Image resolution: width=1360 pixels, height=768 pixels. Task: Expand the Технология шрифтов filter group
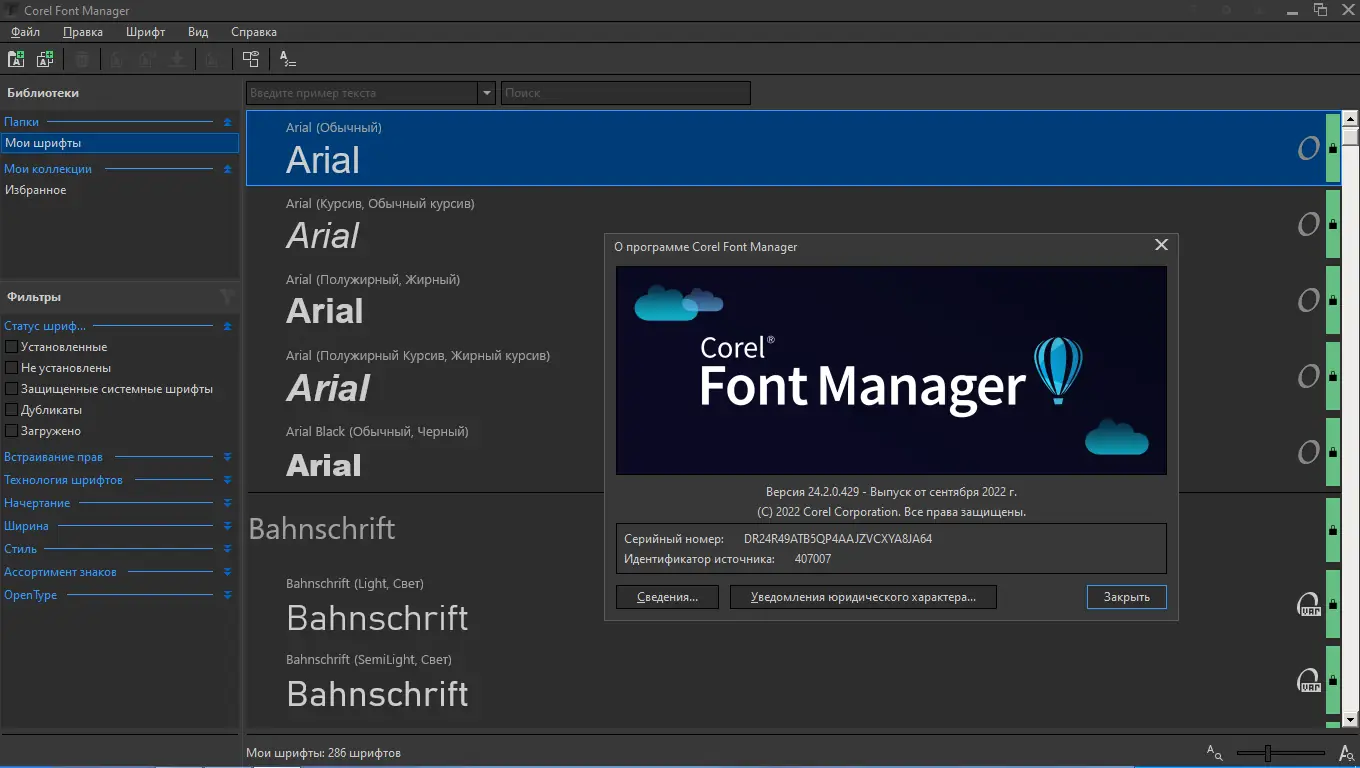(227, 480)
